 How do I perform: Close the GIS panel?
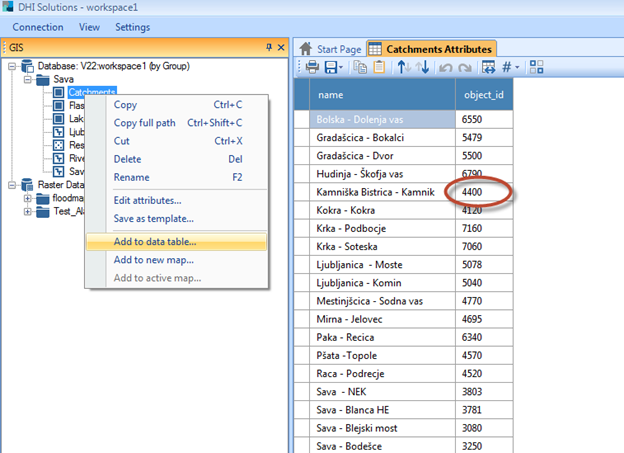click(x=281, y=47)
